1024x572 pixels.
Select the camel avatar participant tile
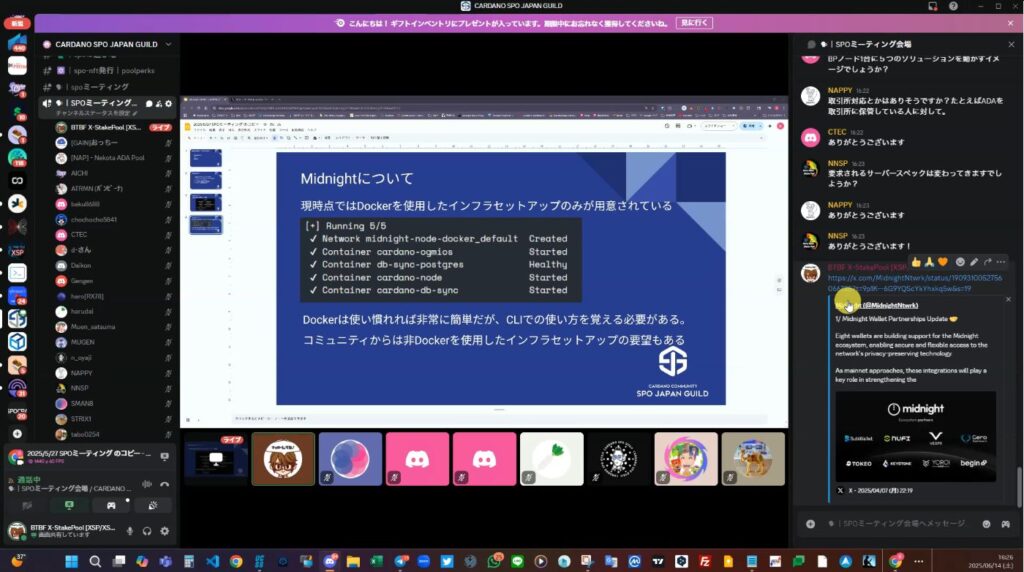pos(753,459)
